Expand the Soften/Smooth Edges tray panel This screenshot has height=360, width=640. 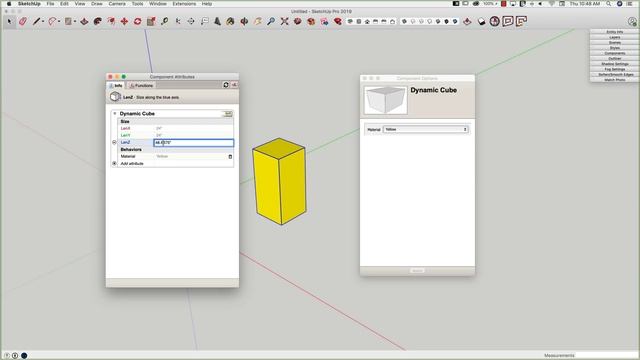pos(614,74)
